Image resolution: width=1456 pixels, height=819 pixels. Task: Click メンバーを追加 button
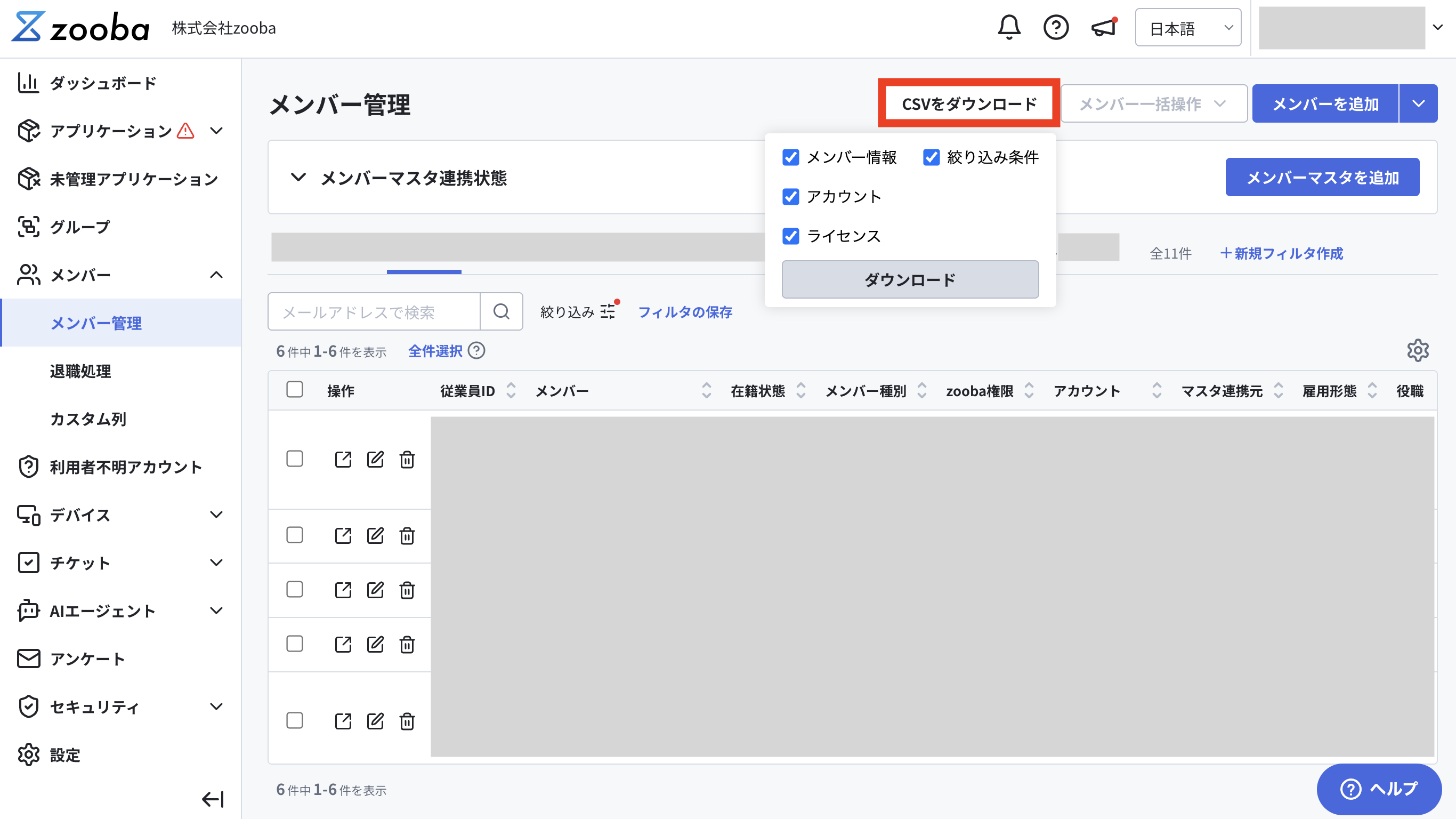1325,103
